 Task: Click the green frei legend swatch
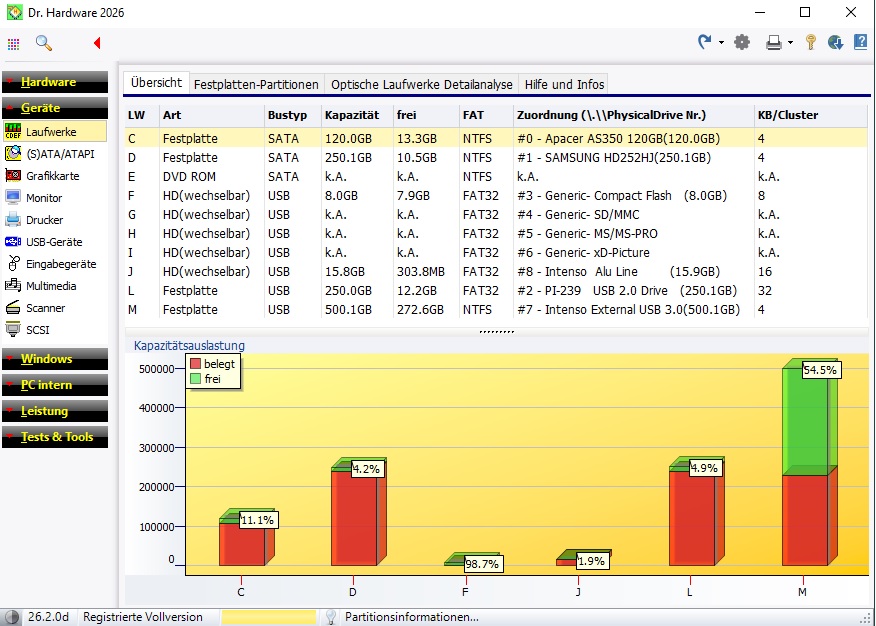point(195,379)
